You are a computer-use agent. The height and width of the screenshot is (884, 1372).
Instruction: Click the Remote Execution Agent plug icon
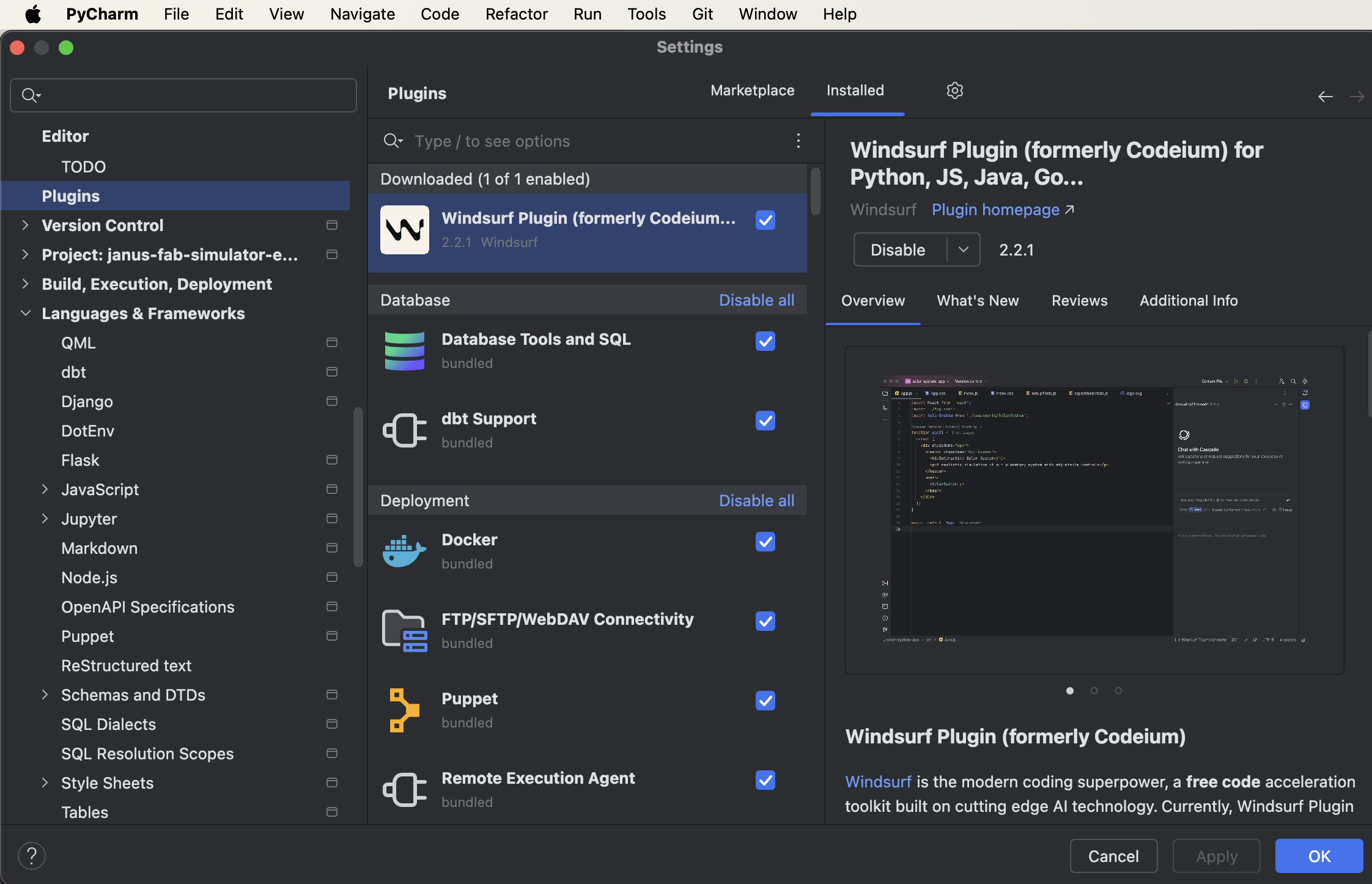pos(404,790)
